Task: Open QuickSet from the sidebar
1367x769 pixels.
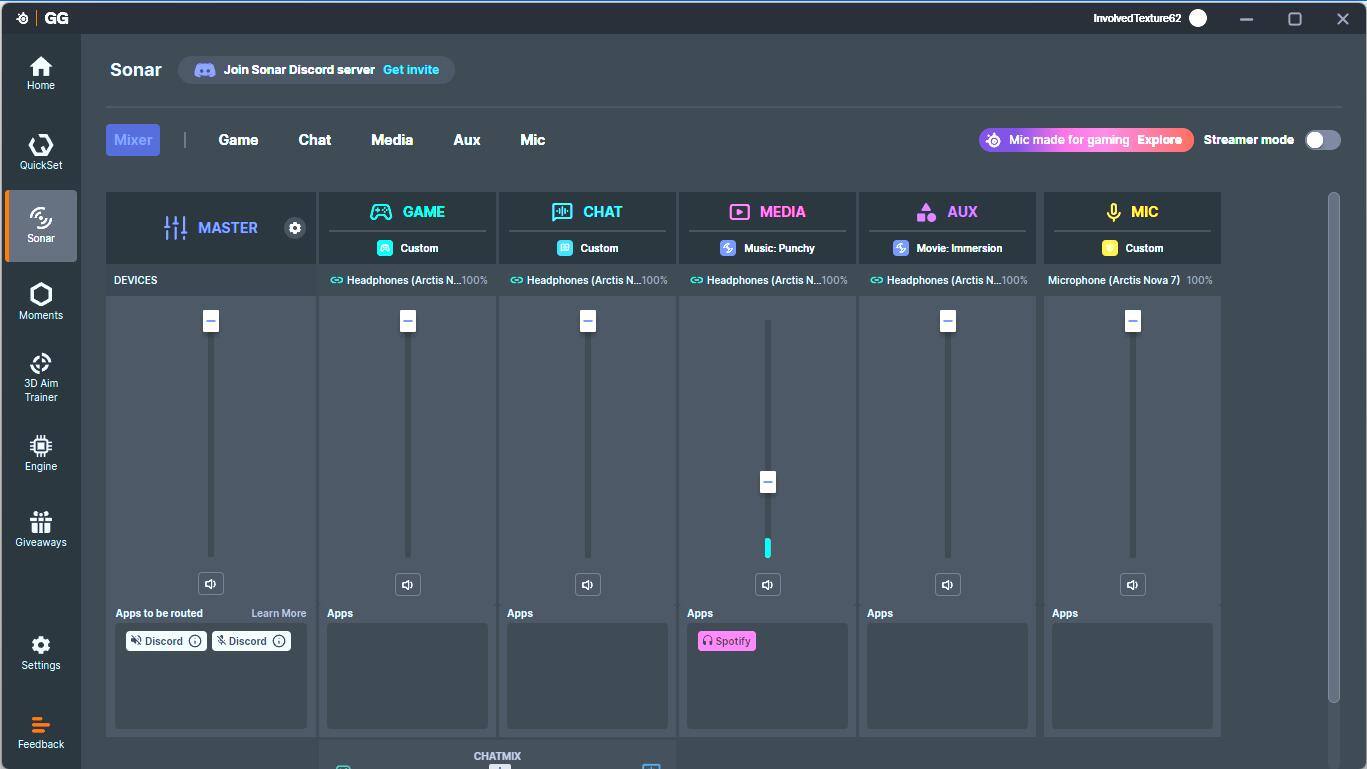Action: [41, 152]
